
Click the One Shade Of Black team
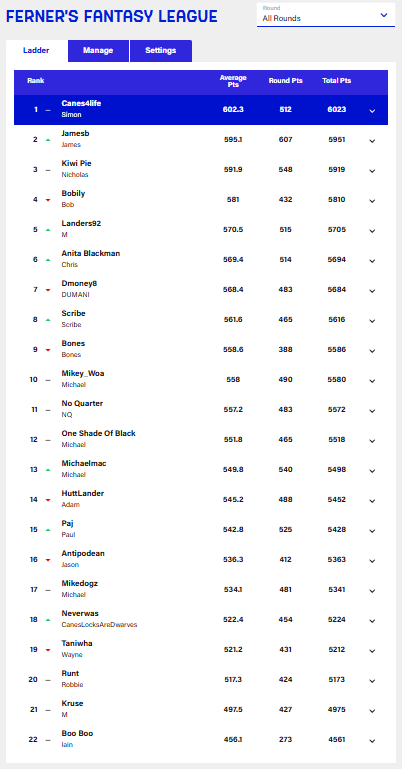click(99, 433)
